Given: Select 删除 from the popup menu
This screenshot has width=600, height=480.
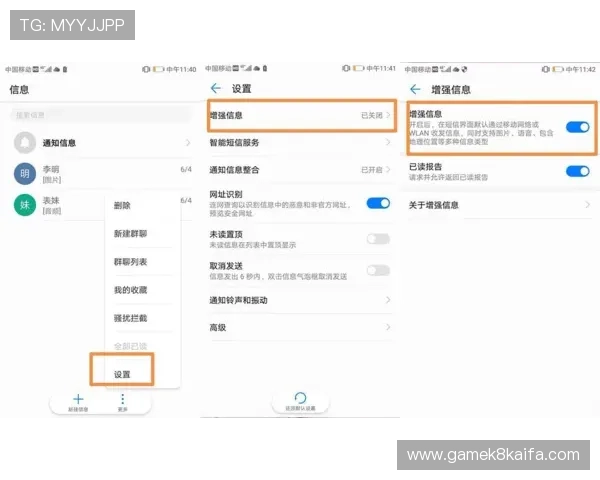Looking at the screenshot, I should (x=122, y=206).
